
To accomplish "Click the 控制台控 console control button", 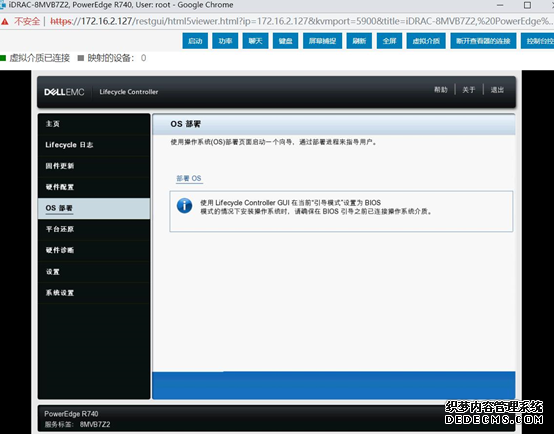I will (537, 41).
